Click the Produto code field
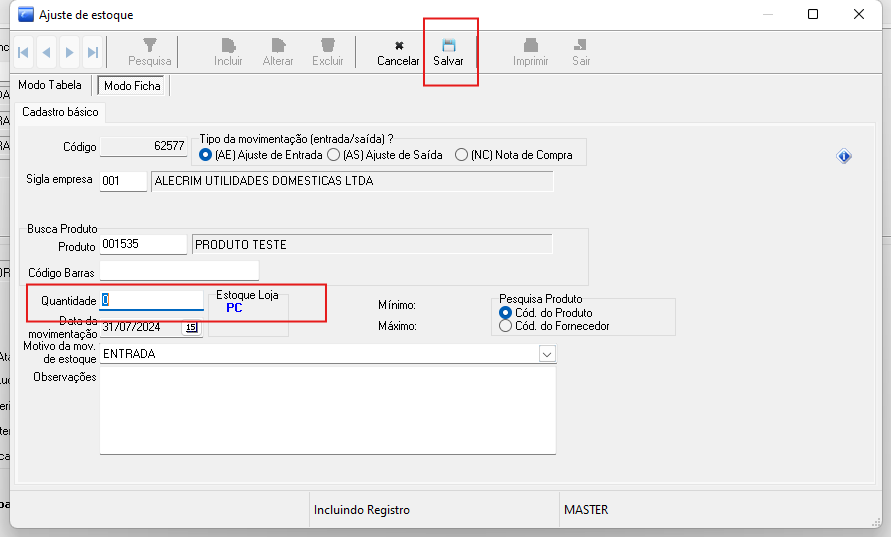This screenshot has width=891, height=537. [x=143, y=244]
